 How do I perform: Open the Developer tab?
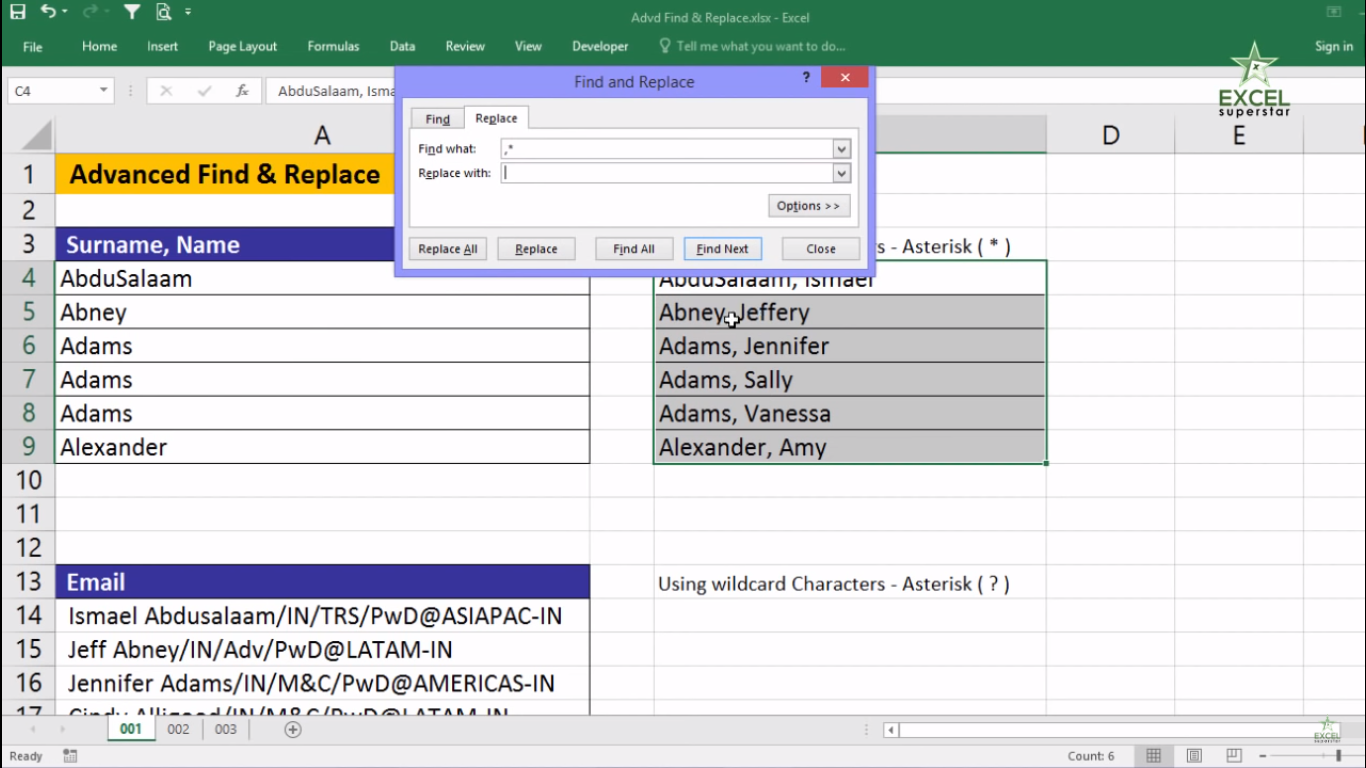(600, 46)
